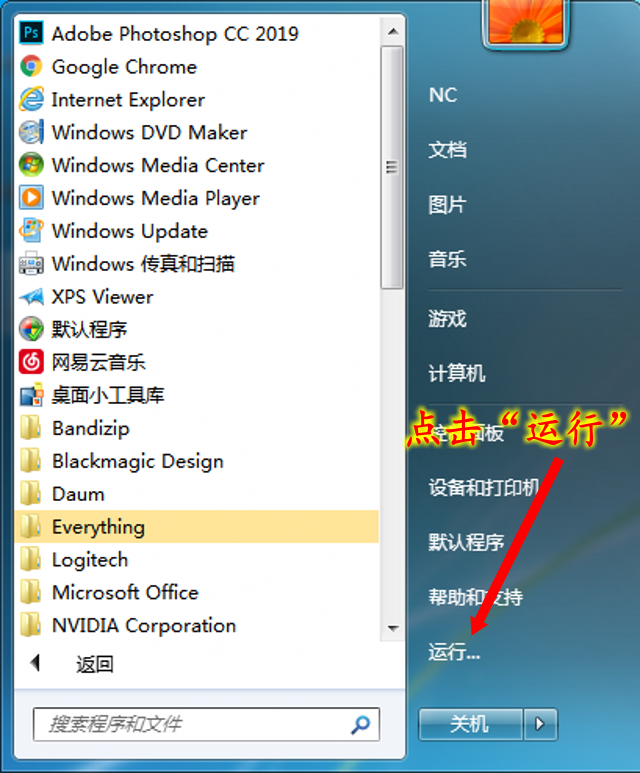640x773 pixels.
Task: Open 默认程序 in the right pane
Action: click(x=466, y=542)
